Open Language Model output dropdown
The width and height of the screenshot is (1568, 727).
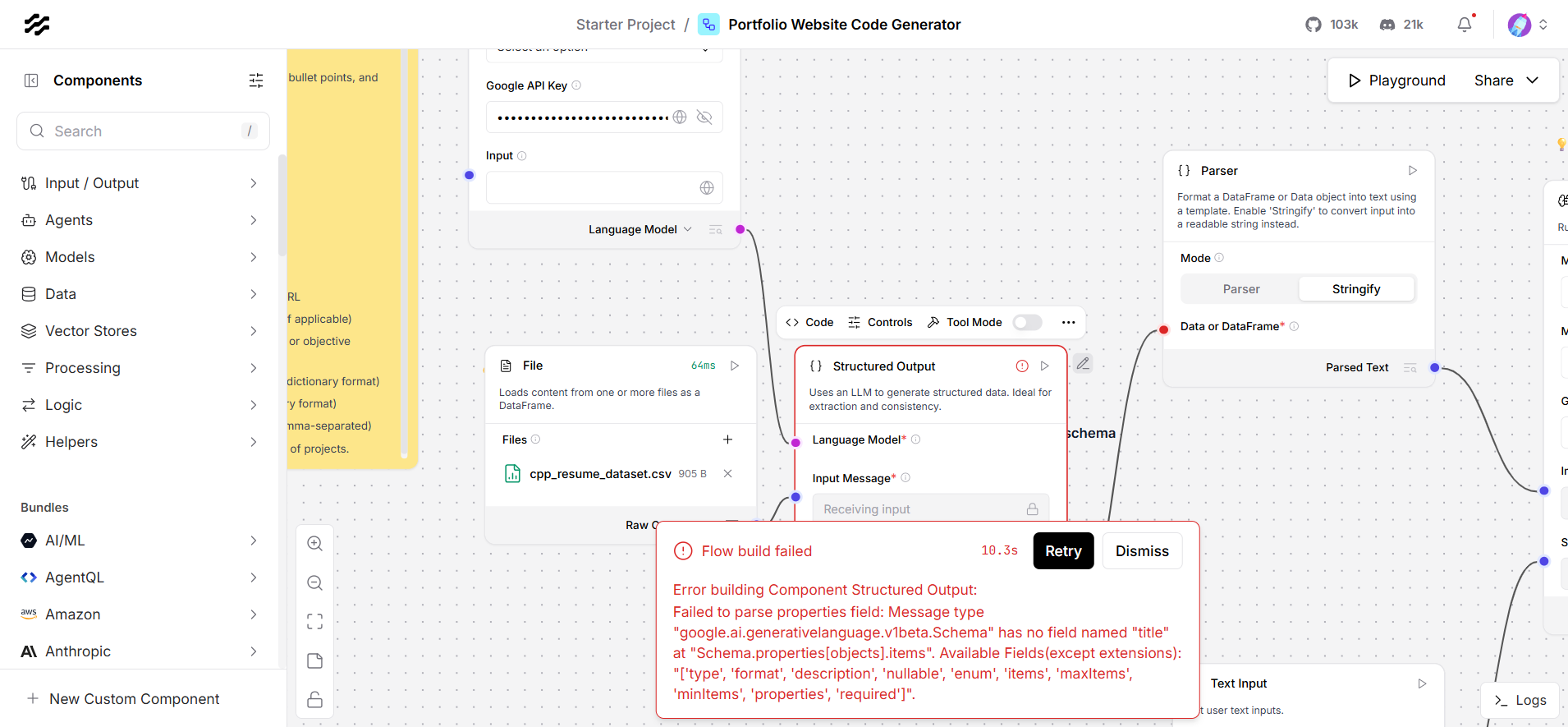click(640, 230)
